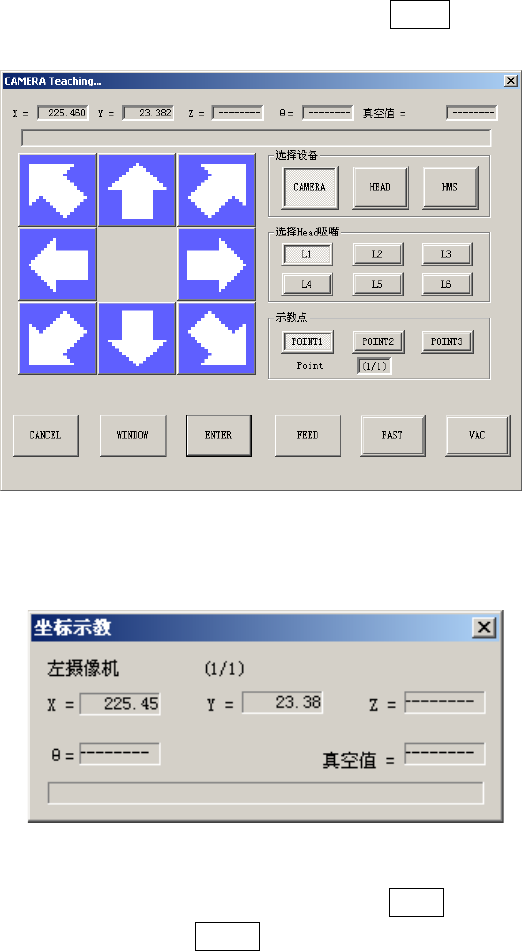Jog diagonally with the up-right arrow
Viewport: 522px width, 951px height.
tap(216, 190)
